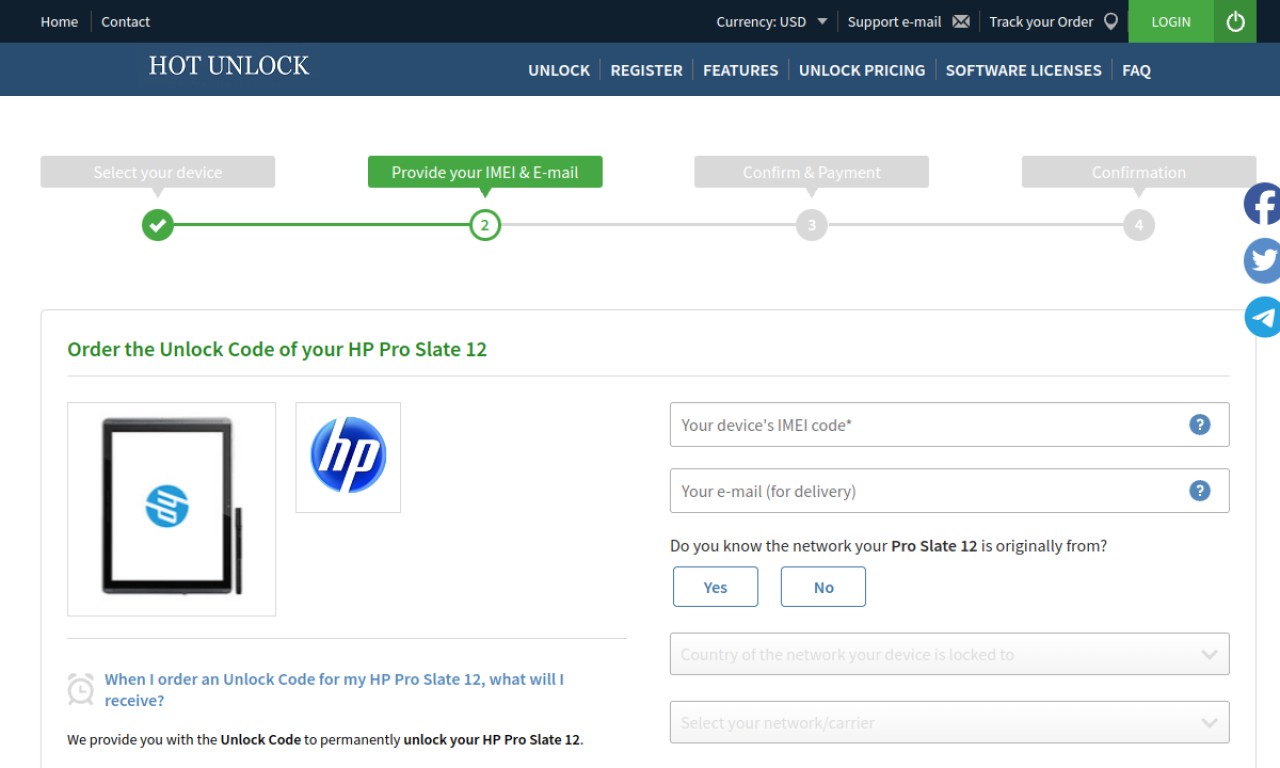Click the HP brand logo
Screen dimensions: 1280x768
348,457
